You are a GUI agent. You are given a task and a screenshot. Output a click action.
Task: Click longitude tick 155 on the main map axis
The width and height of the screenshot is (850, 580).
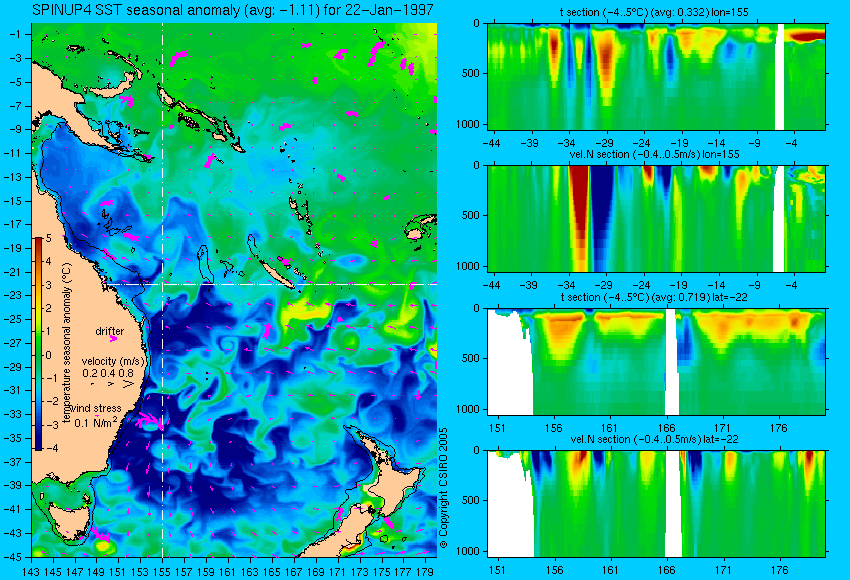click(x=162, y=571)
